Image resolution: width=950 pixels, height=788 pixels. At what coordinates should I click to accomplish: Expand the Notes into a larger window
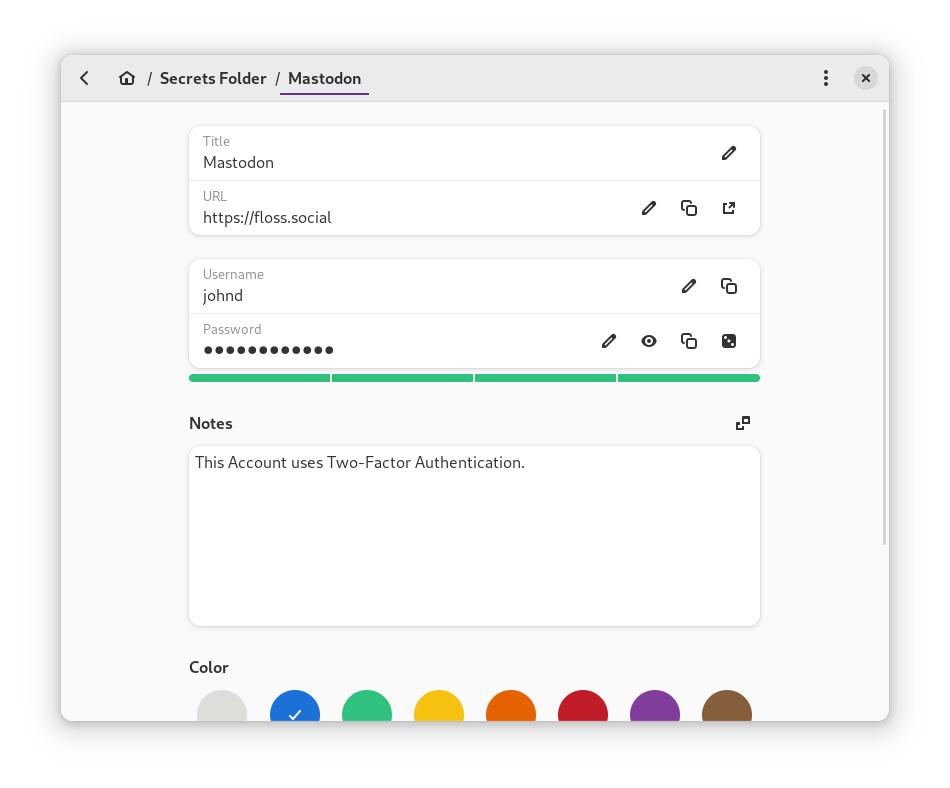point(743,423)
